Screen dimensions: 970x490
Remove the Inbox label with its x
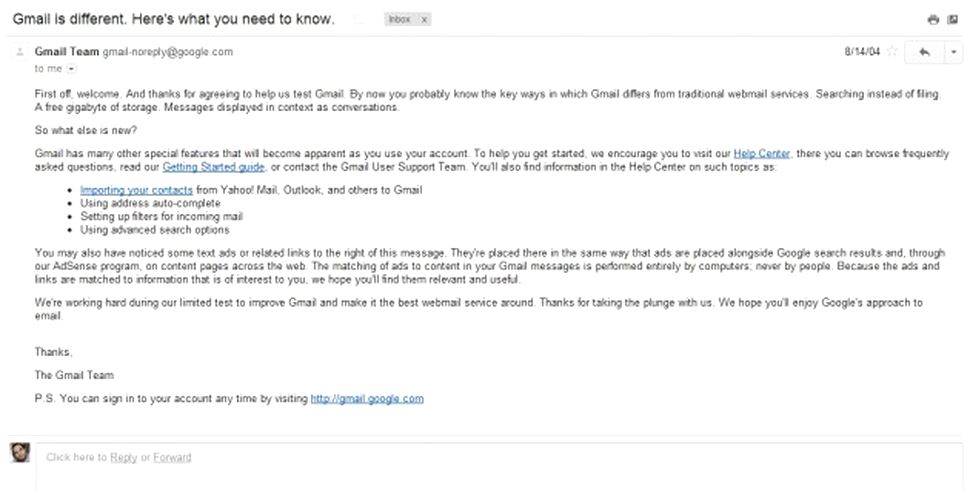425,20
